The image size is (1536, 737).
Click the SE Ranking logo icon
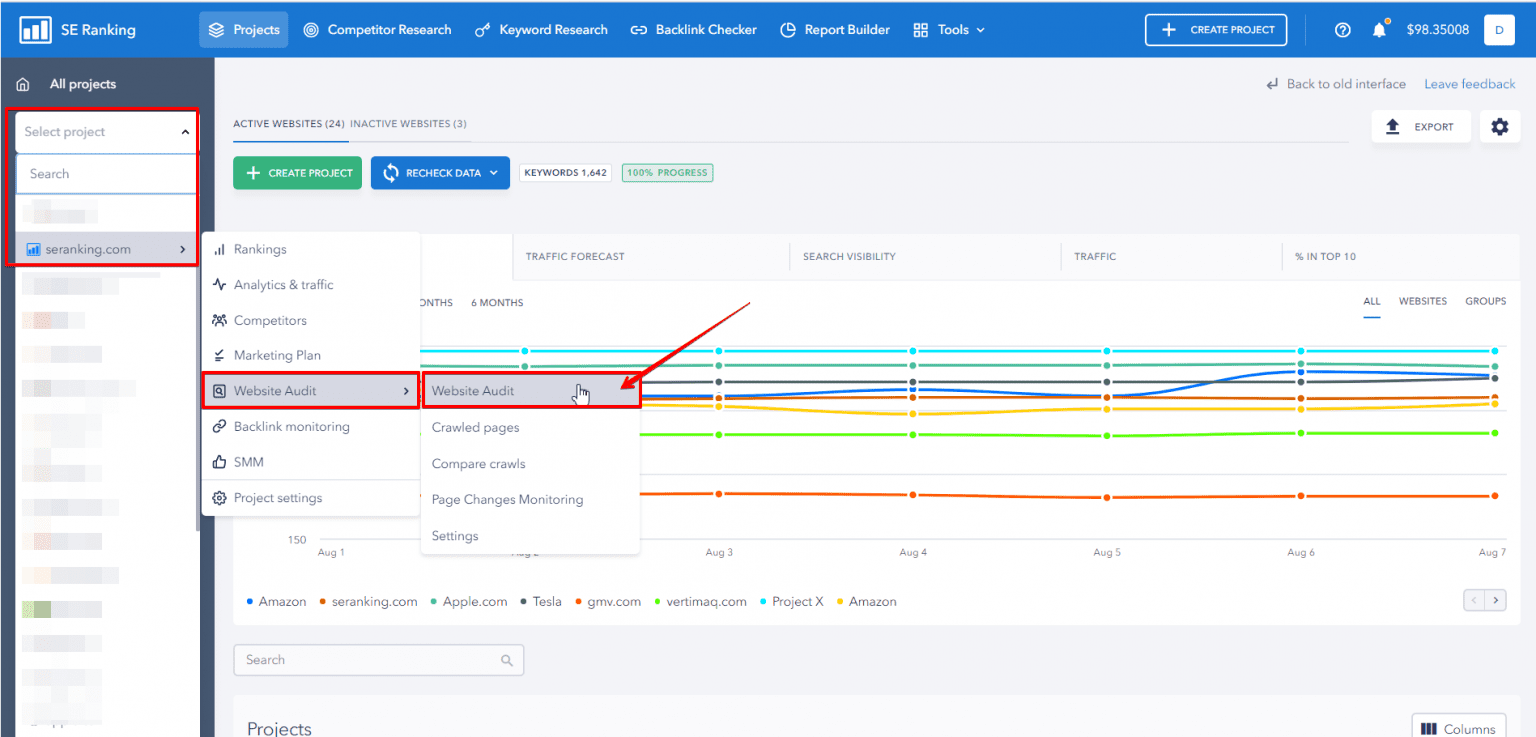(36, 30)
